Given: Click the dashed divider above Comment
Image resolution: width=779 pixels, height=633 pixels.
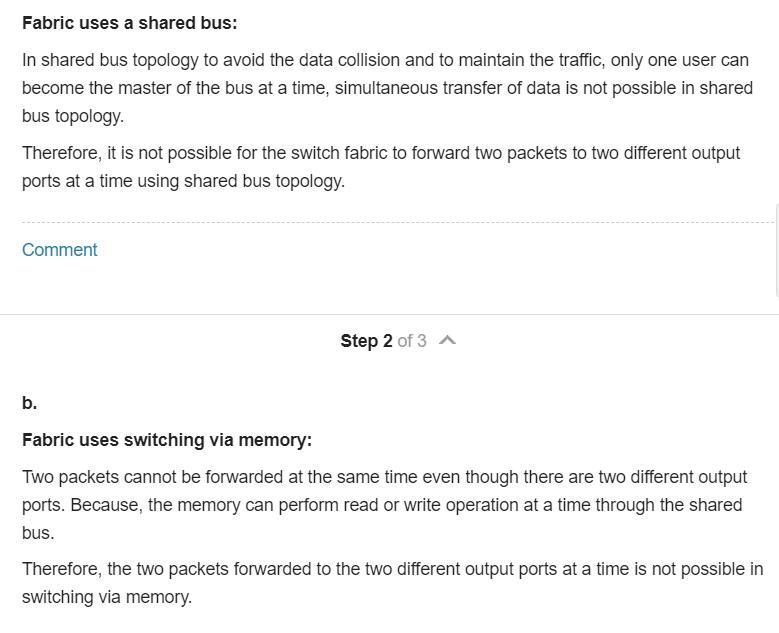Looking at the screenshot, I should tap(397, 223).
